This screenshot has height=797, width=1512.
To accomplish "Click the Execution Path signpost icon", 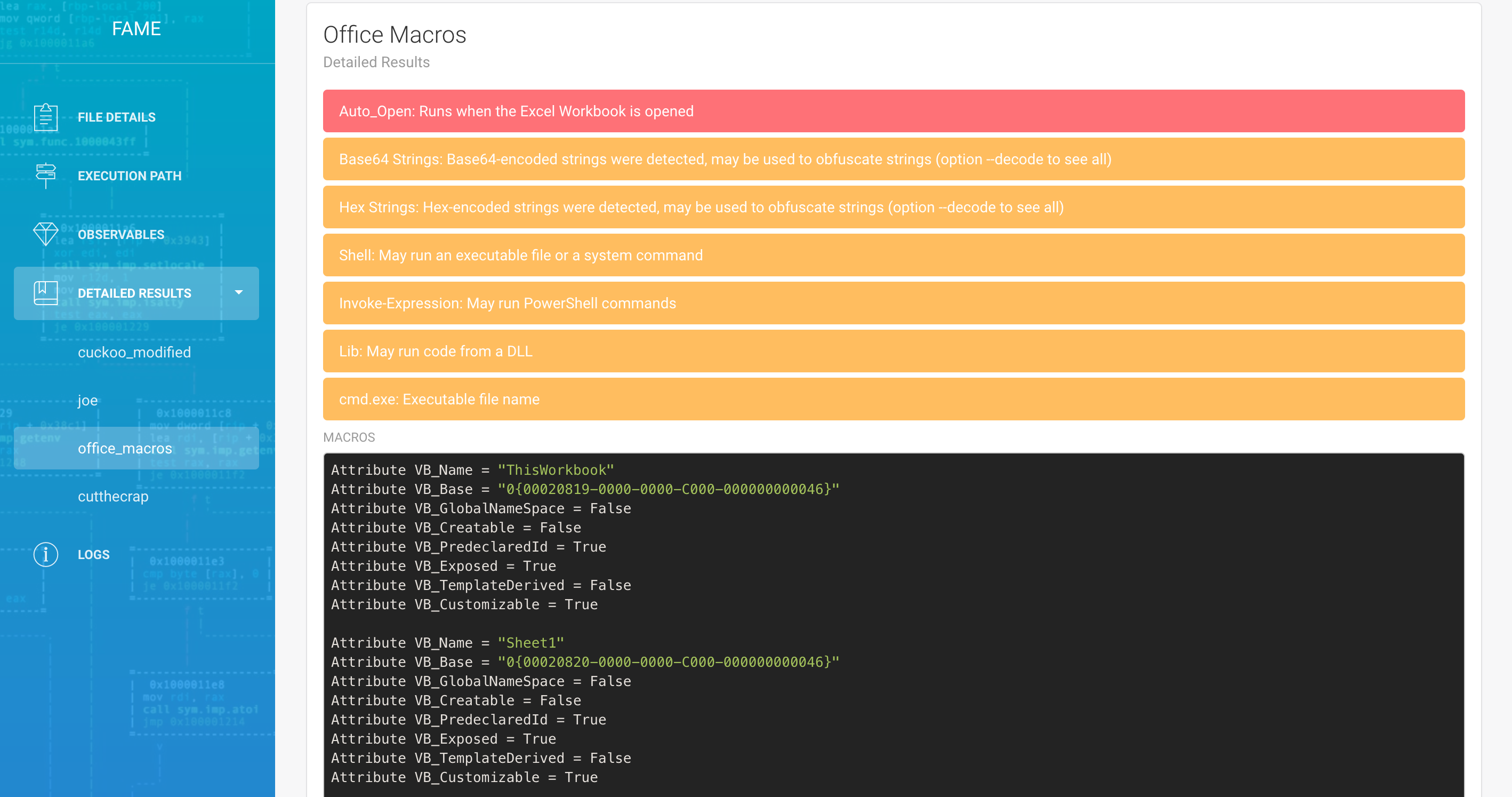I will pos(46,176).
